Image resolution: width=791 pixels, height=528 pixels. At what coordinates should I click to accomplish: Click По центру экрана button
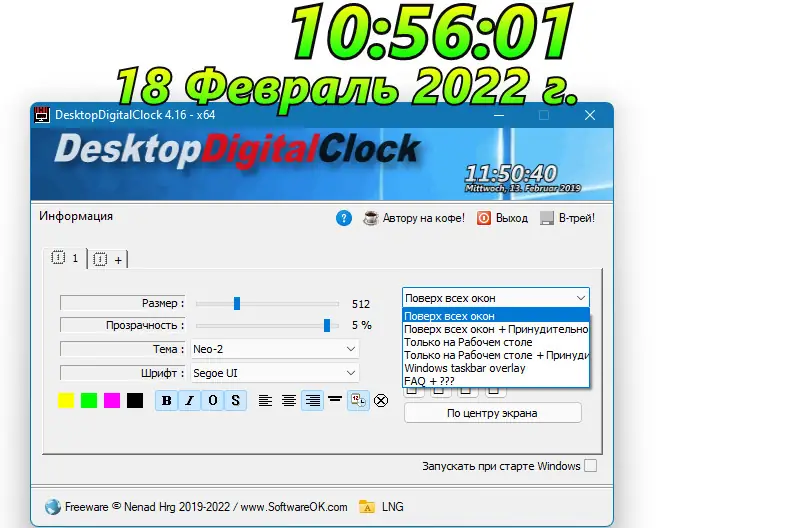click(x=492, y=414)
